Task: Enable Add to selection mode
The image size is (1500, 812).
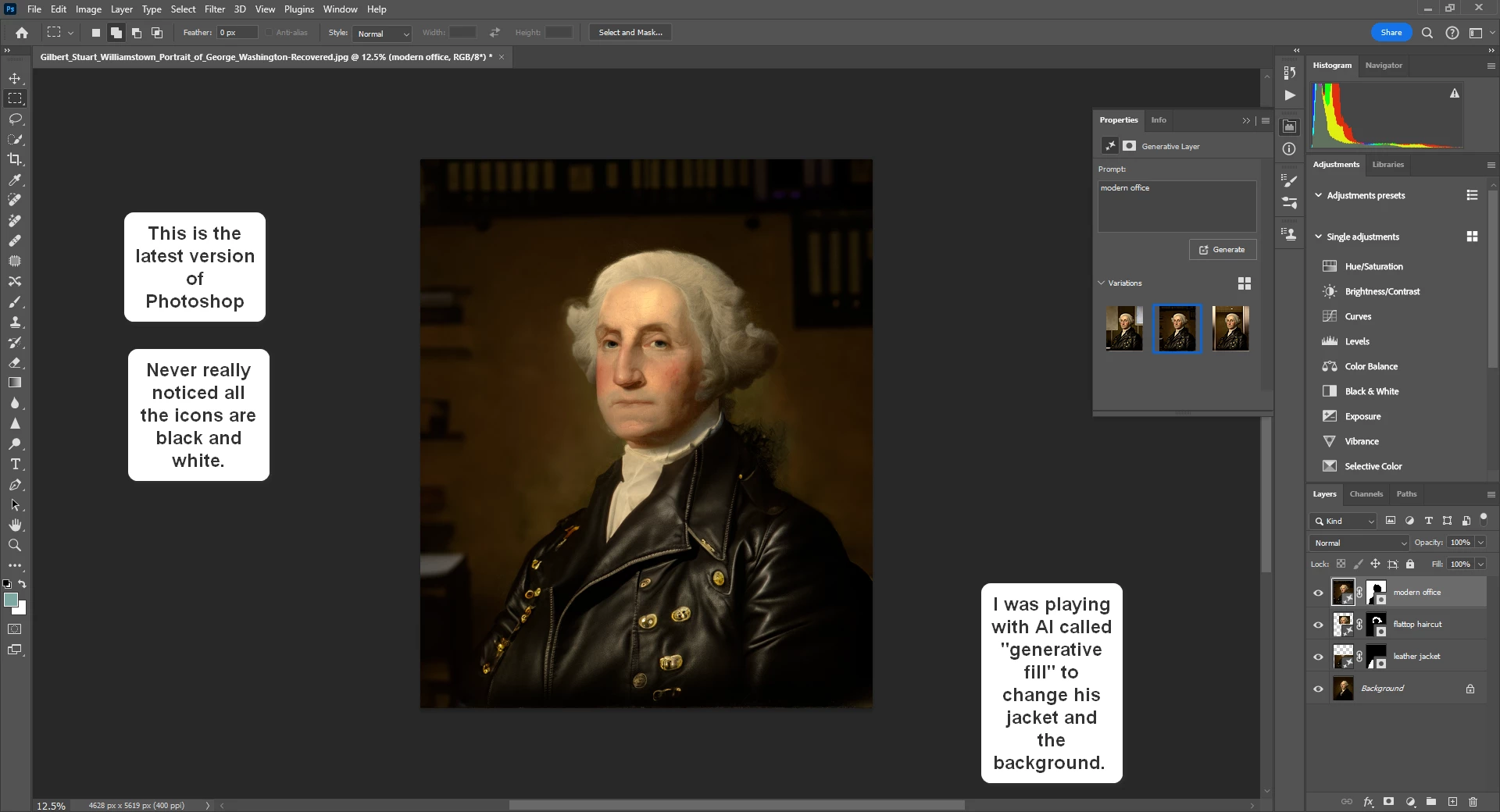Action: pyautogui.click(x=116, y=33)
